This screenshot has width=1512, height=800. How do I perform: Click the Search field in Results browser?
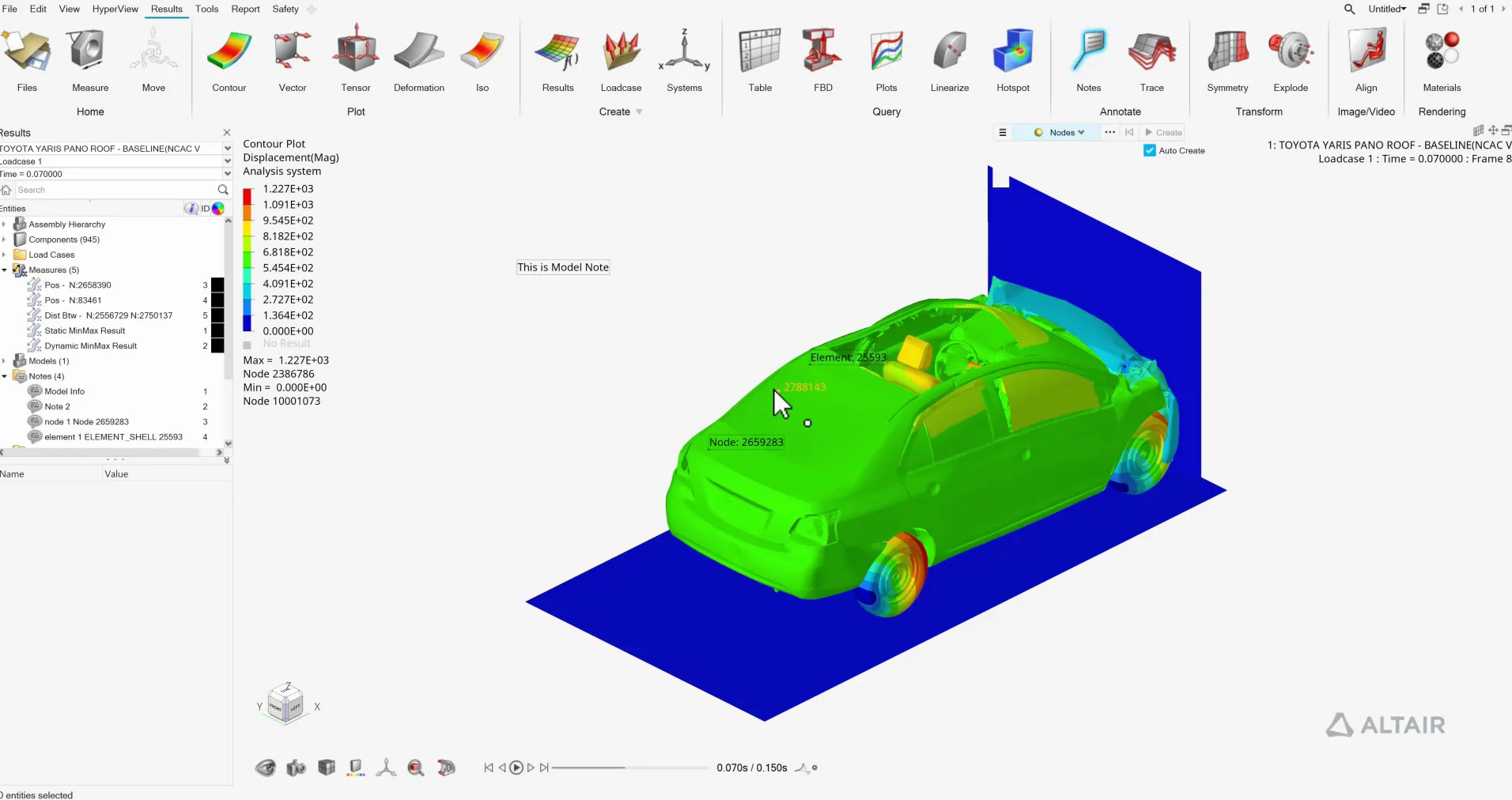(115, 190)
